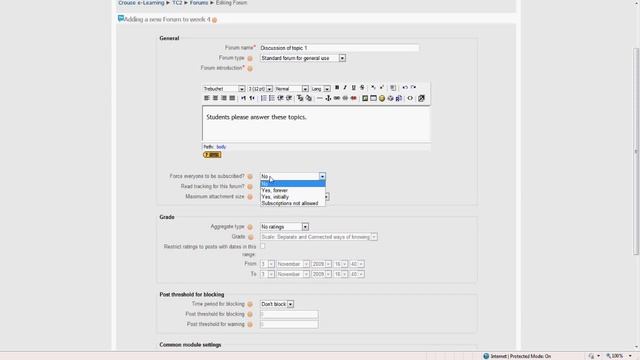Align text right in the editor
The height and width of the screenshot is (360, 640).
[x=224, y=98]
